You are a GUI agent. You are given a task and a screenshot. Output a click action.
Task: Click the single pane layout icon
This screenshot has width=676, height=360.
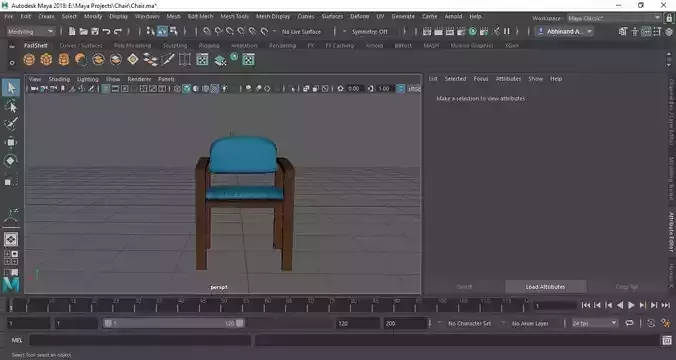point(11,239)
